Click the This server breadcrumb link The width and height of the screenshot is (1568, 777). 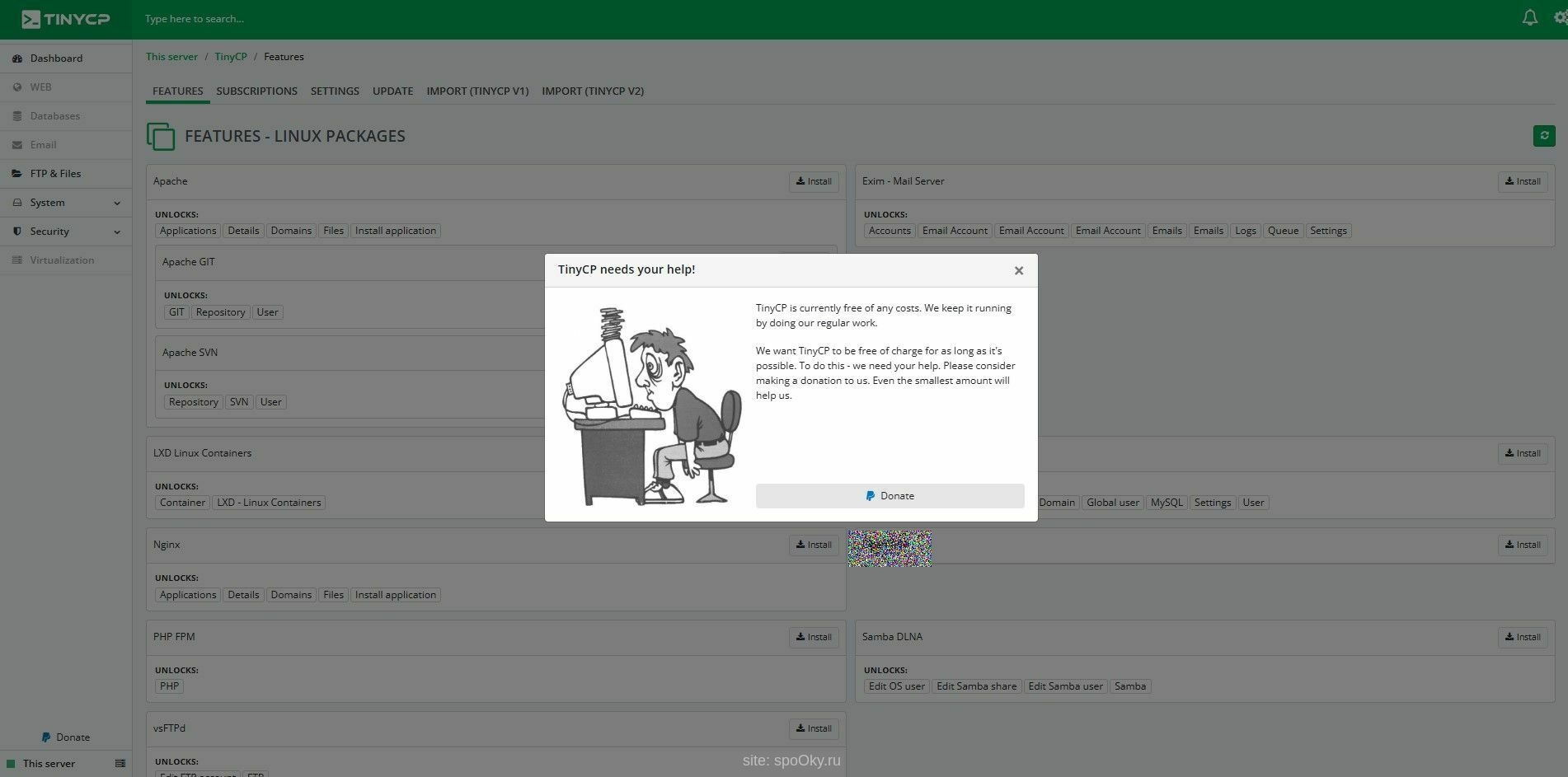click(171, 57)
